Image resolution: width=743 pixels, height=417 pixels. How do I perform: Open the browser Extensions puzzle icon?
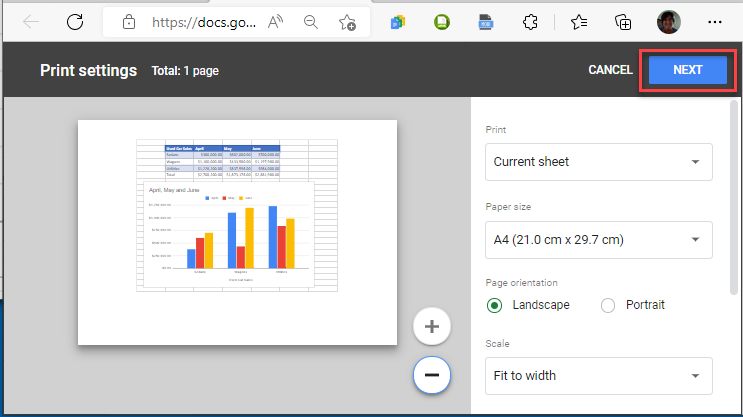(x=531, y=21)
